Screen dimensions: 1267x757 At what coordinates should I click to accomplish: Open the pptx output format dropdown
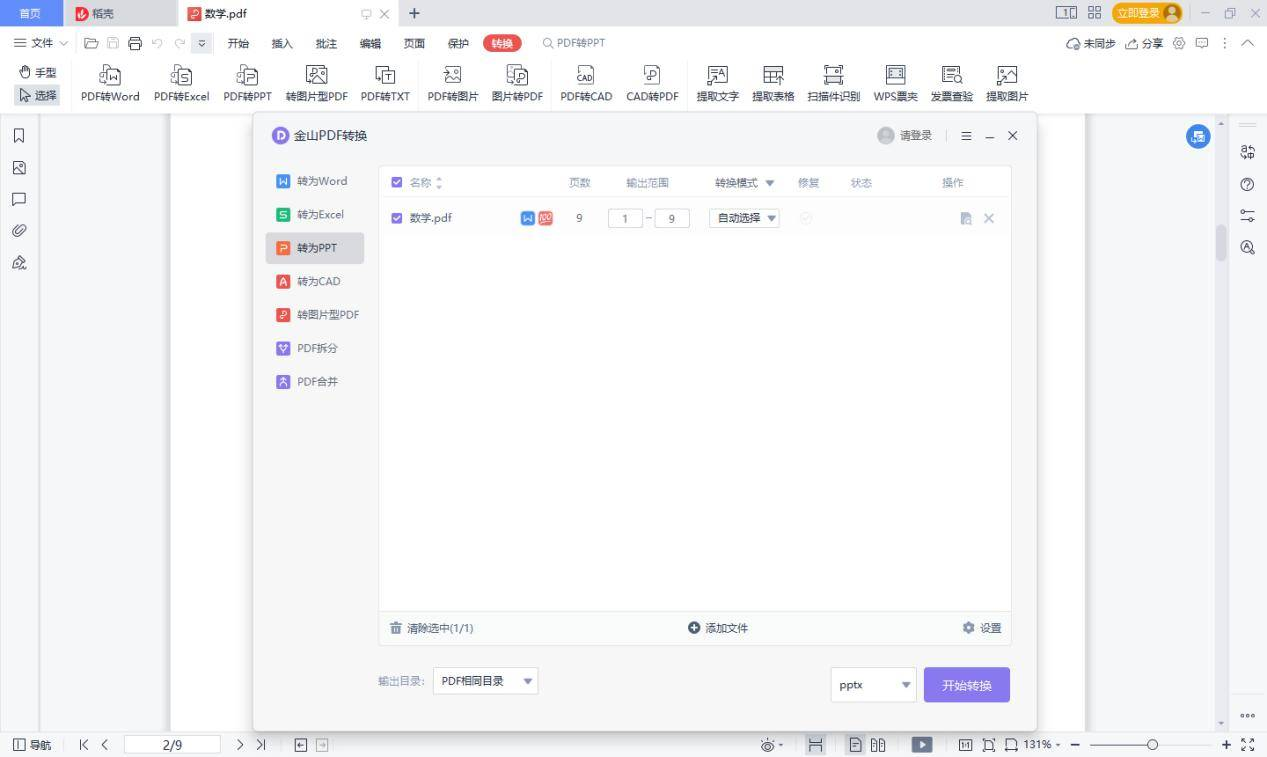pos(871,684)
